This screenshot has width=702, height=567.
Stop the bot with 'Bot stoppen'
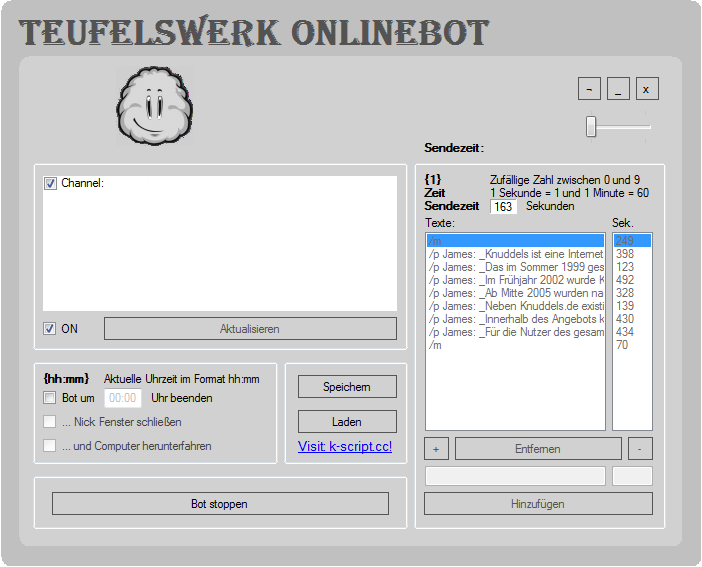220,504
